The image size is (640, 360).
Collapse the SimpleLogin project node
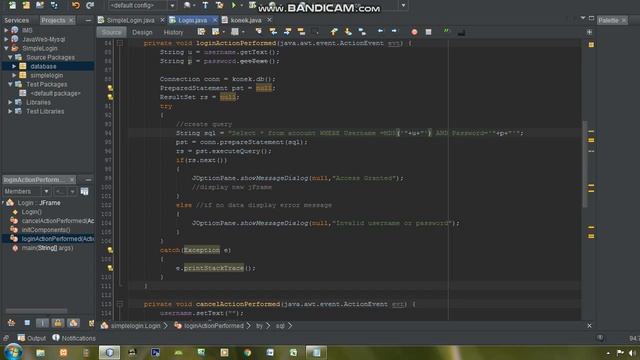pos(6,48)
